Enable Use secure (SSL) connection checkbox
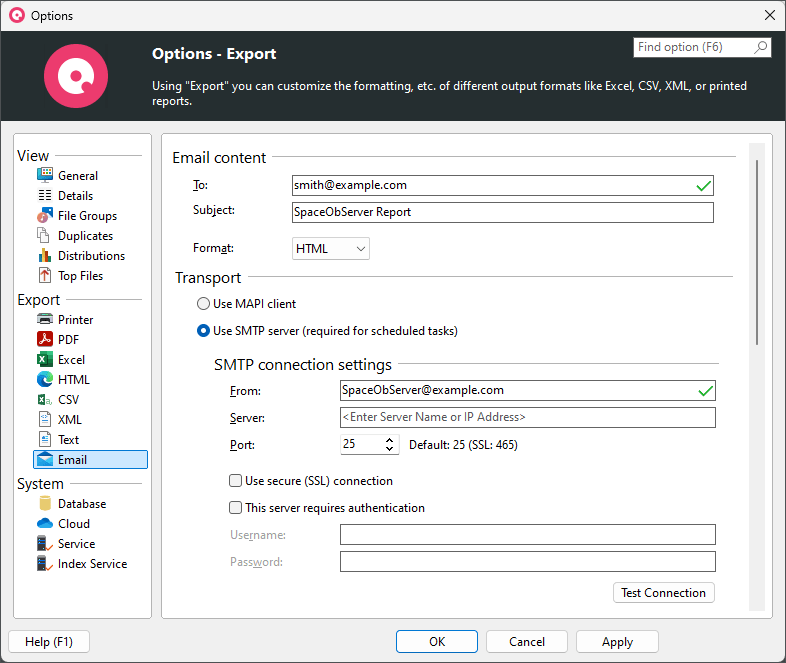Image resolution: width=786 pixels, height=663 pixels. [236, 481]
